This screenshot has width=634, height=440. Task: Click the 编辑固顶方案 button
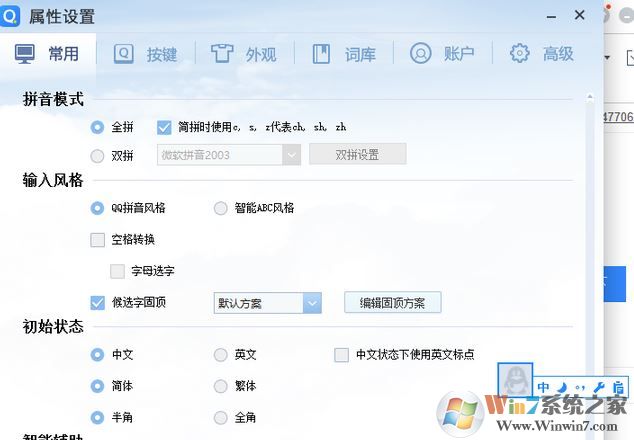(x=392, y=303)
